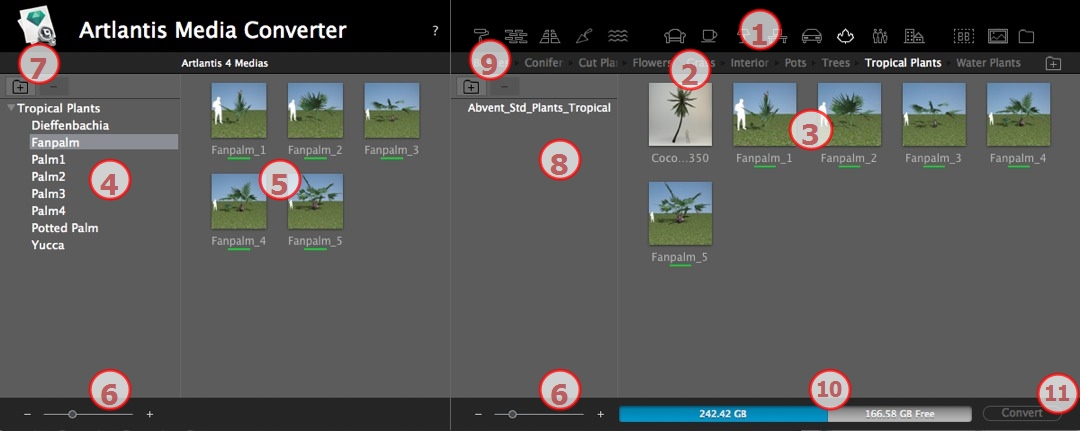Select the car vehicles category icon
Viewport: 1091px width, 431px height.
(811, 36)
